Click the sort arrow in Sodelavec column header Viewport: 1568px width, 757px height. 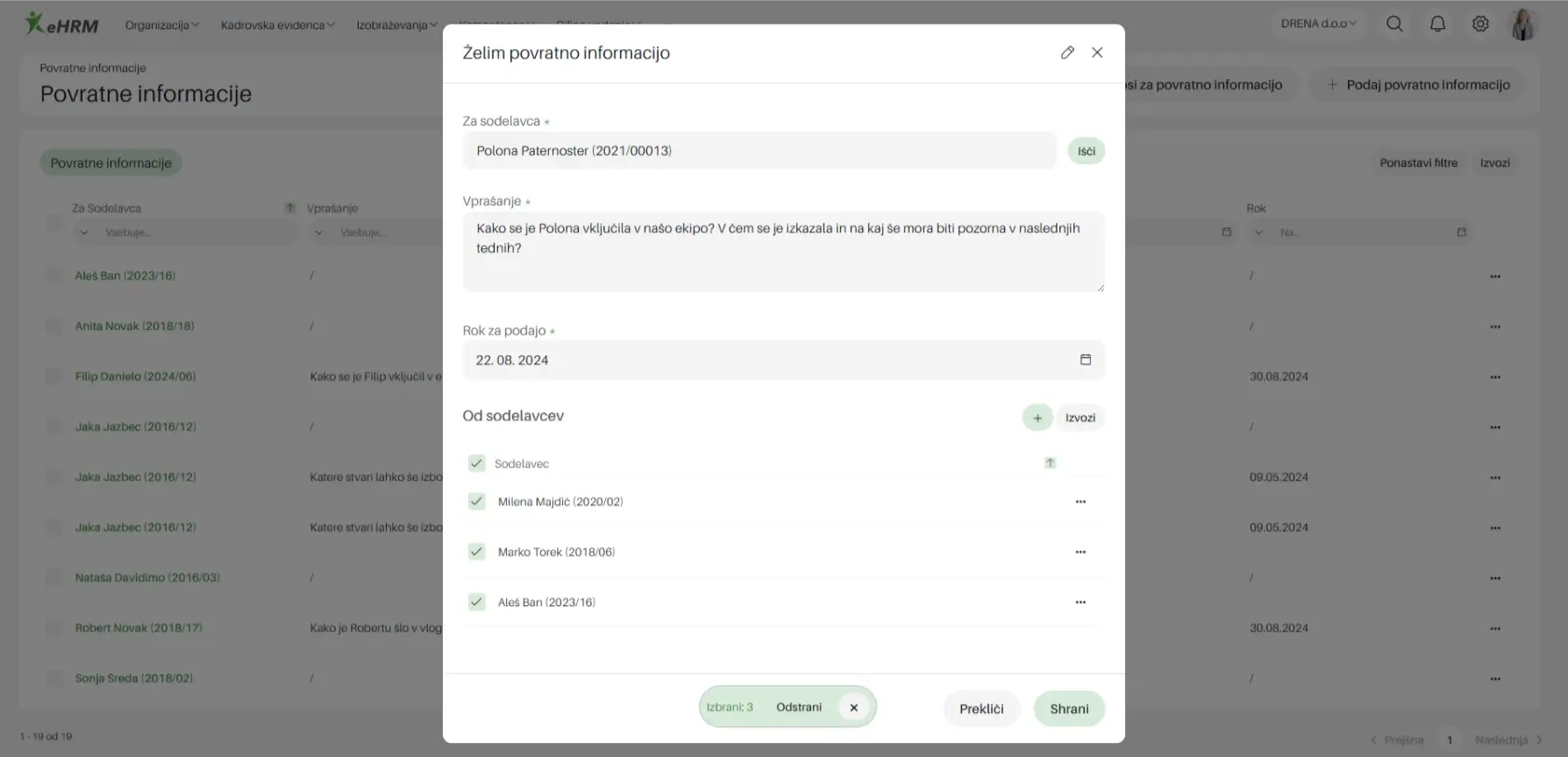[1050, 463]
